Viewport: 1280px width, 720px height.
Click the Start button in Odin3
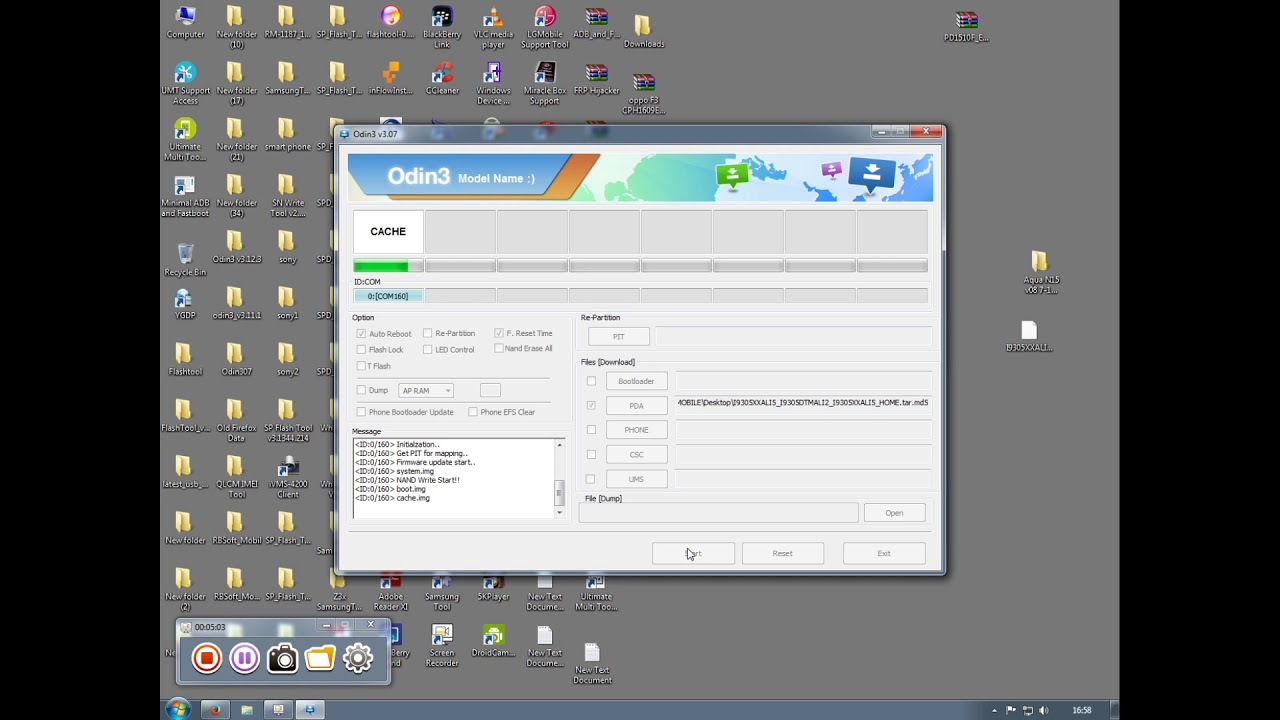pos(693,553)
